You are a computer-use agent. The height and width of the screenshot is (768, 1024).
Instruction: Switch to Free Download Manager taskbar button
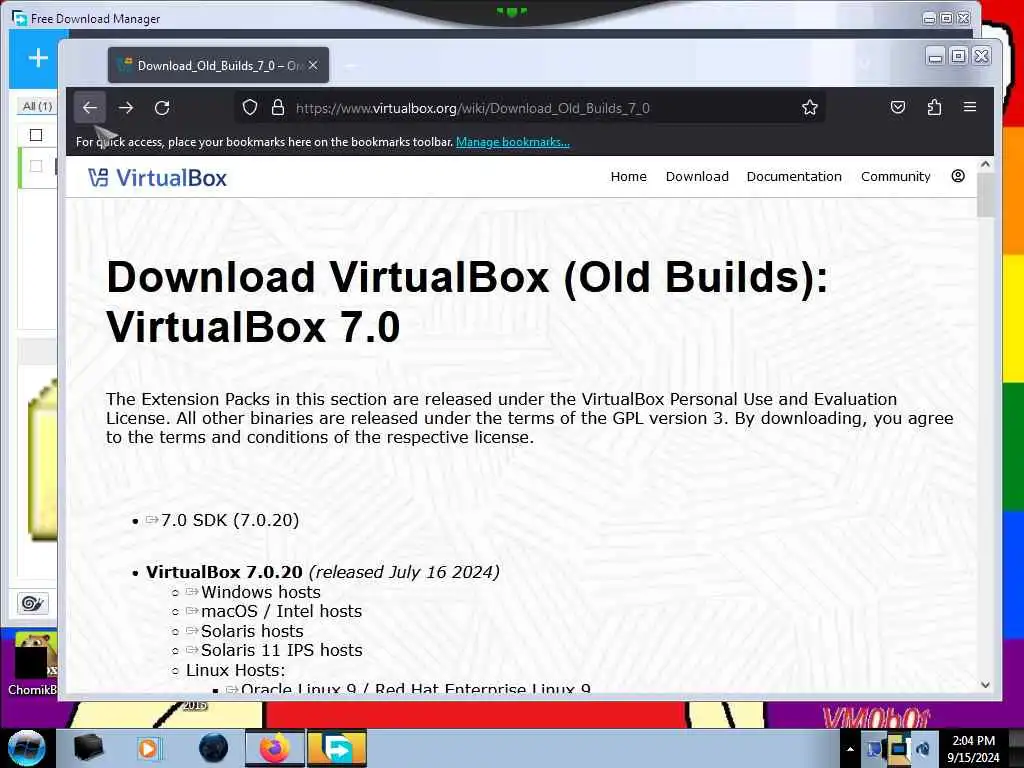click(x=337, y=748)
